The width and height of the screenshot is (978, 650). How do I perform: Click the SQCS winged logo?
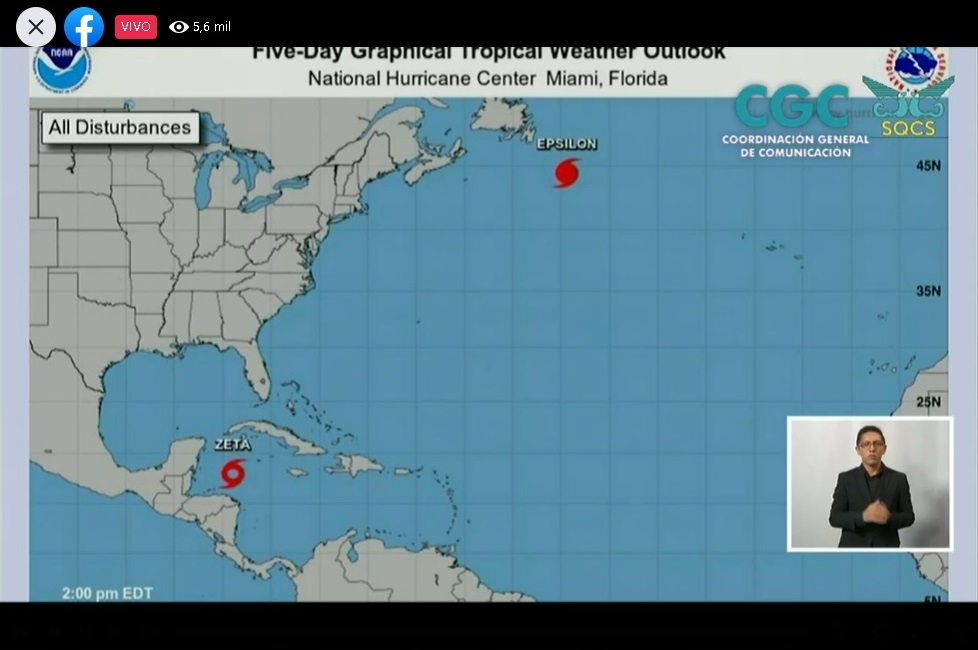click(908, 108)
